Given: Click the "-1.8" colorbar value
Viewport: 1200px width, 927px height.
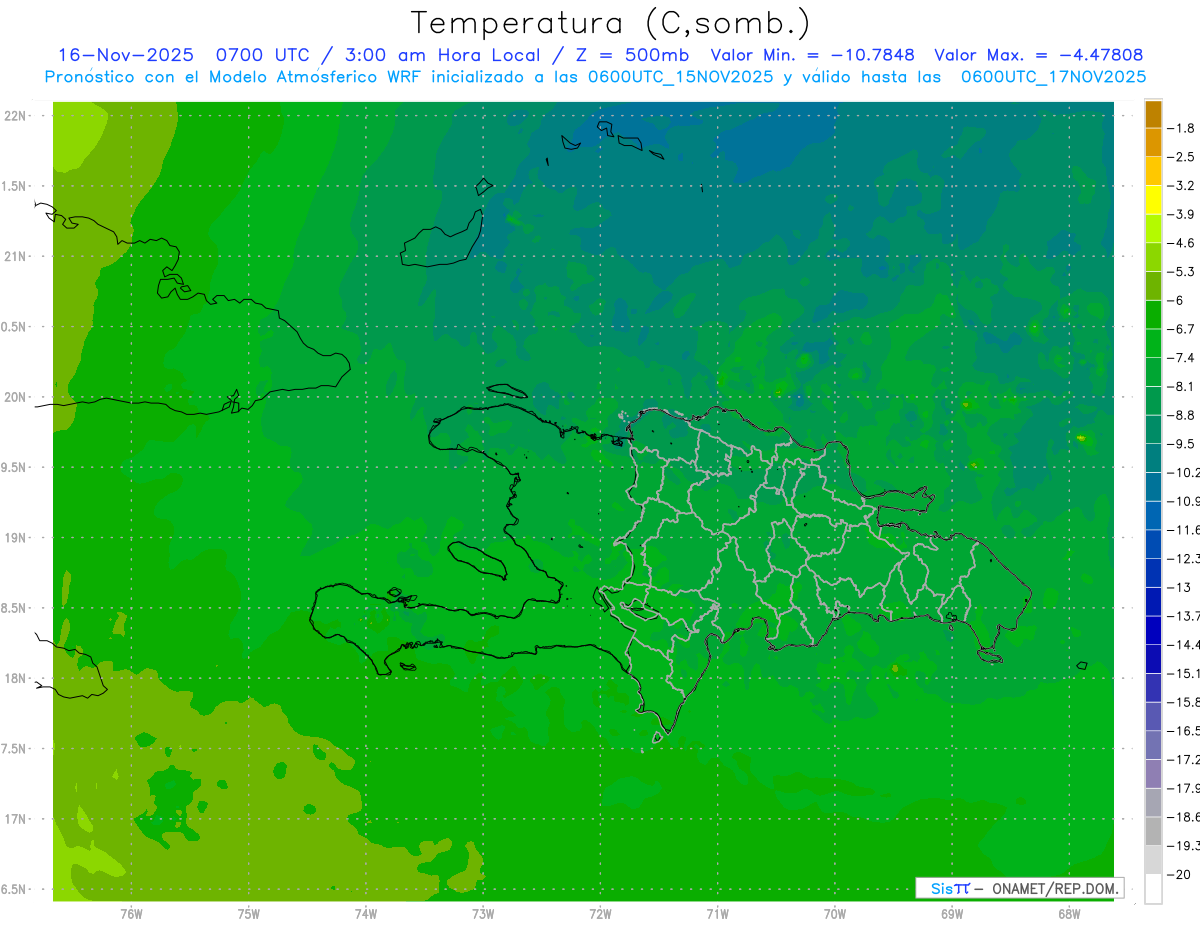Looking at the screenshot, I should click(x=1183, y=128).
